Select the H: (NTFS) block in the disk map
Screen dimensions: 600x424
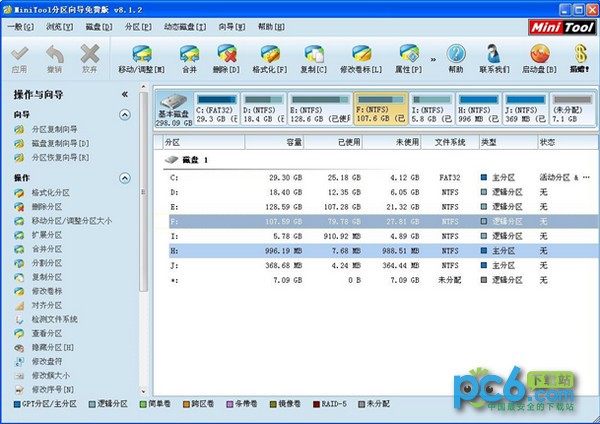[x=479, y=109]
